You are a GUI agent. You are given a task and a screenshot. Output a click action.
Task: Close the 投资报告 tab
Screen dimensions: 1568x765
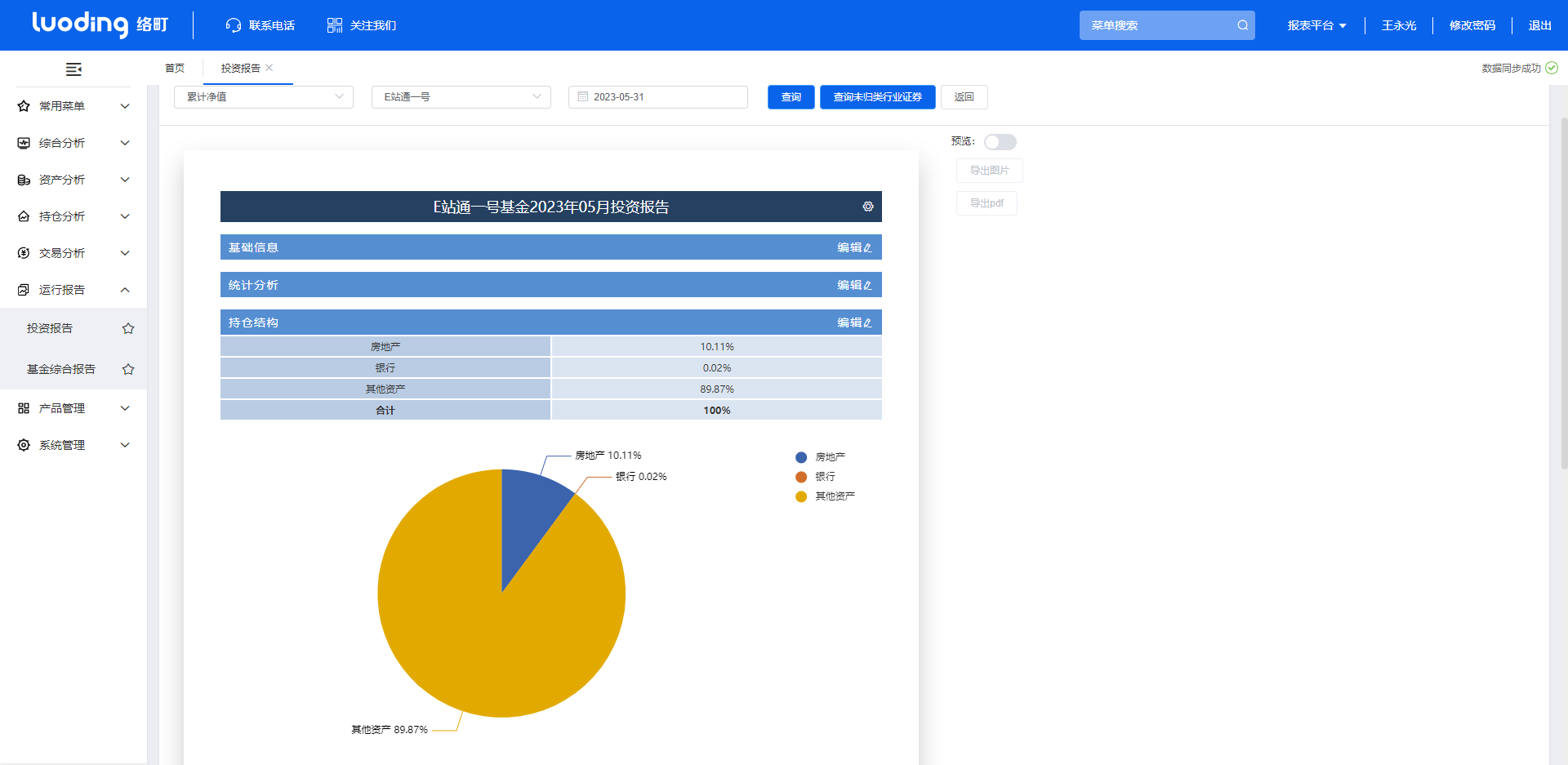click(x=269, y=68)
